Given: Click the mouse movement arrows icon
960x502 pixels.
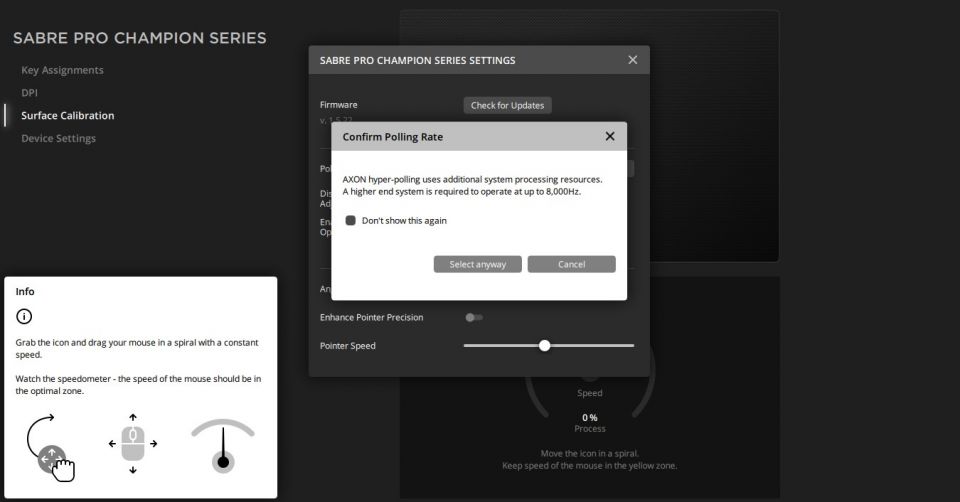Looking at the screenshot, I should 133,444.
